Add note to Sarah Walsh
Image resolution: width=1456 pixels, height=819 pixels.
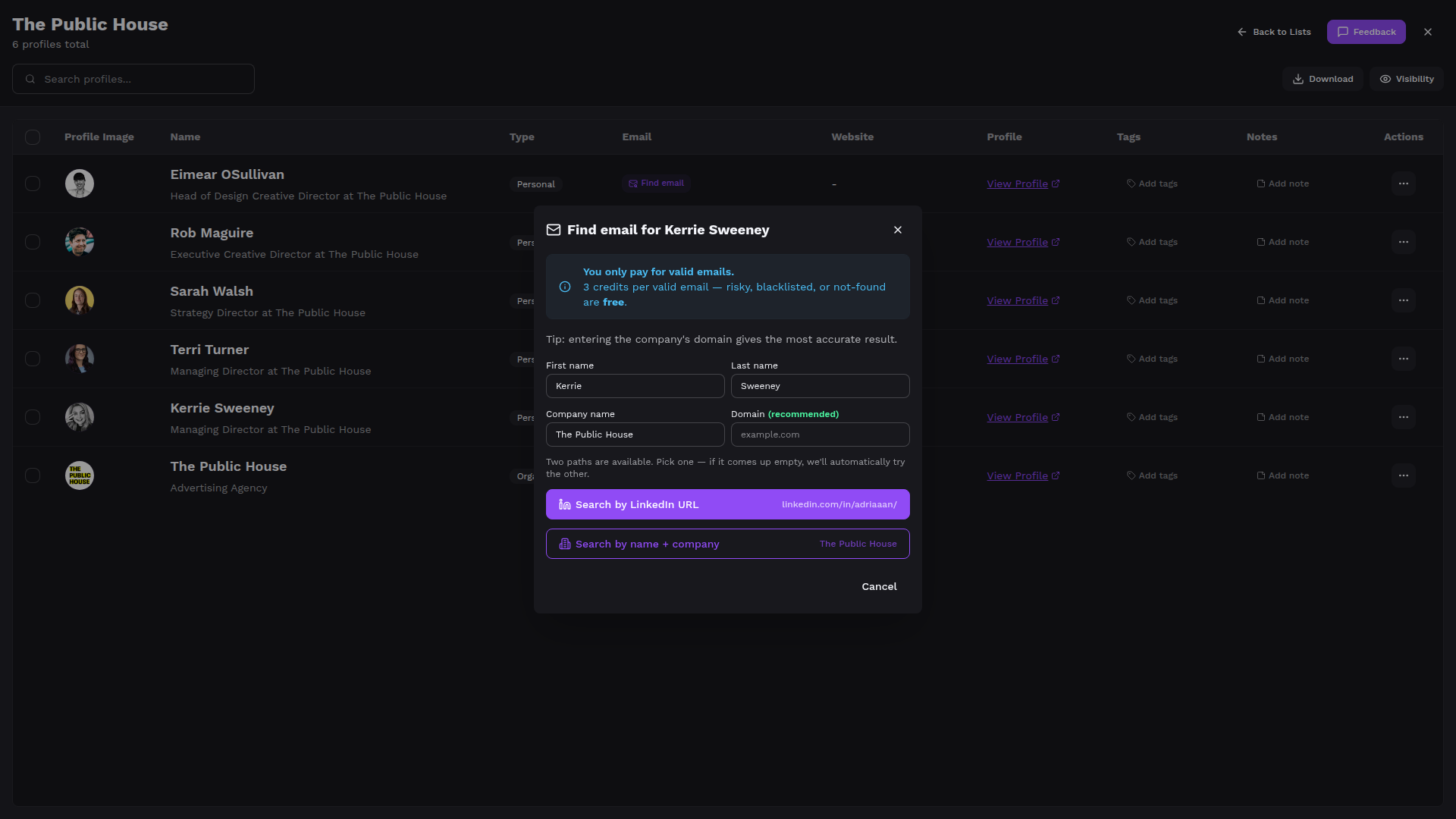[x=1282, y=300]
